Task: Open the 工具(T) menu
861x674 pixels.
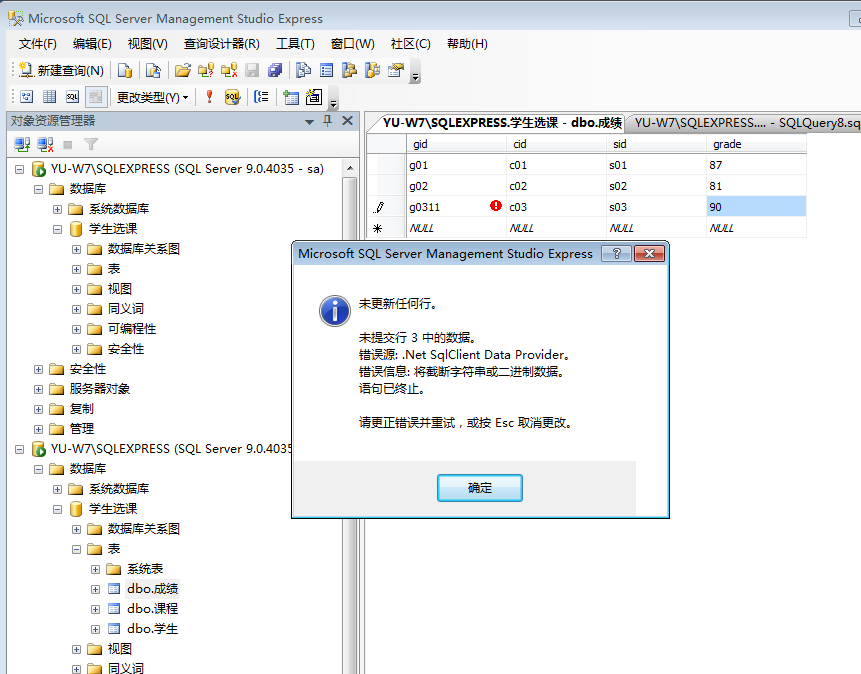Action: 295,44
